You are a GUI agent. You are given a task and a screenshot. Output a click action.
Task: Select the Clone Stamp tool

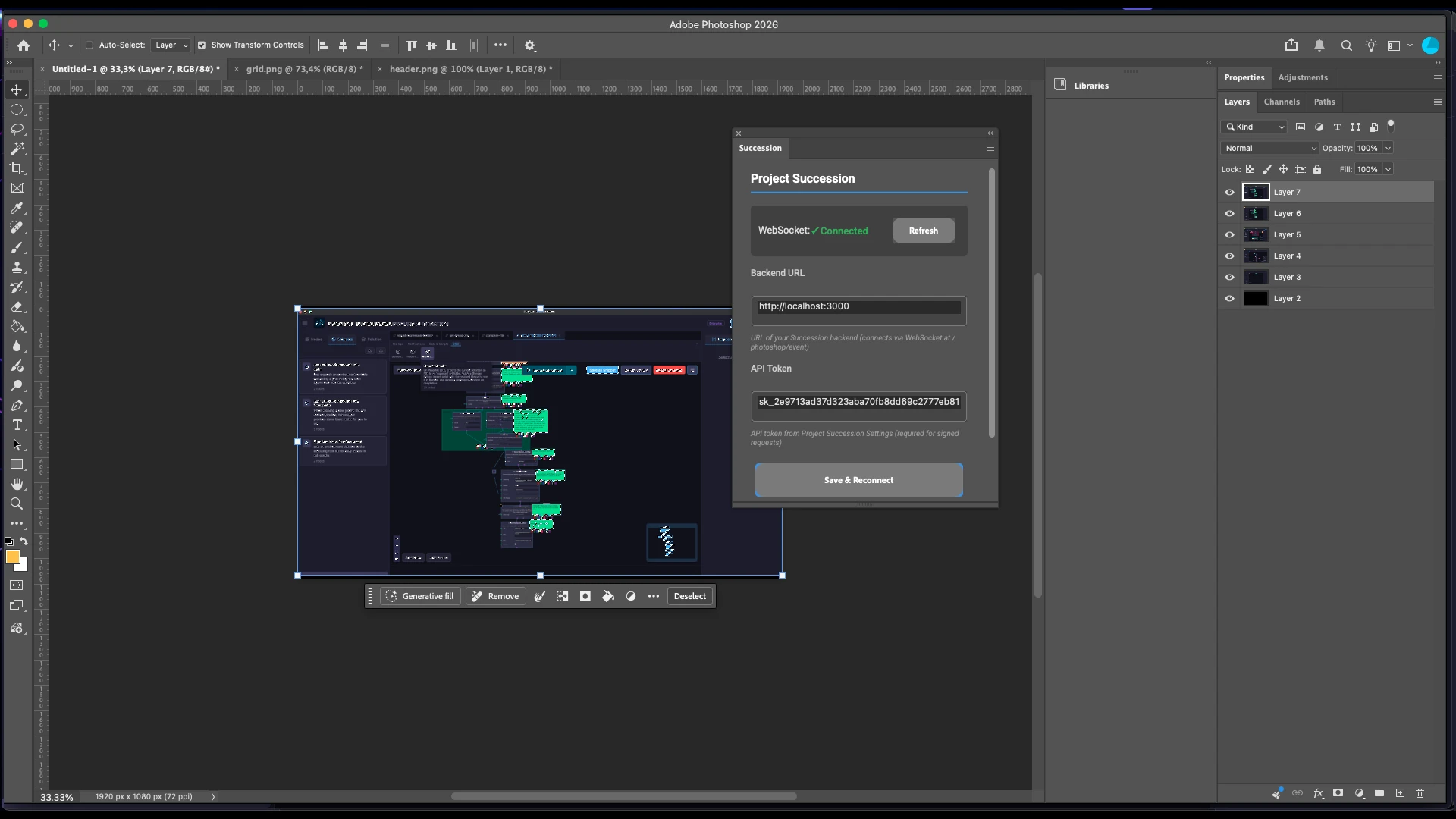(x=17, y=267)
